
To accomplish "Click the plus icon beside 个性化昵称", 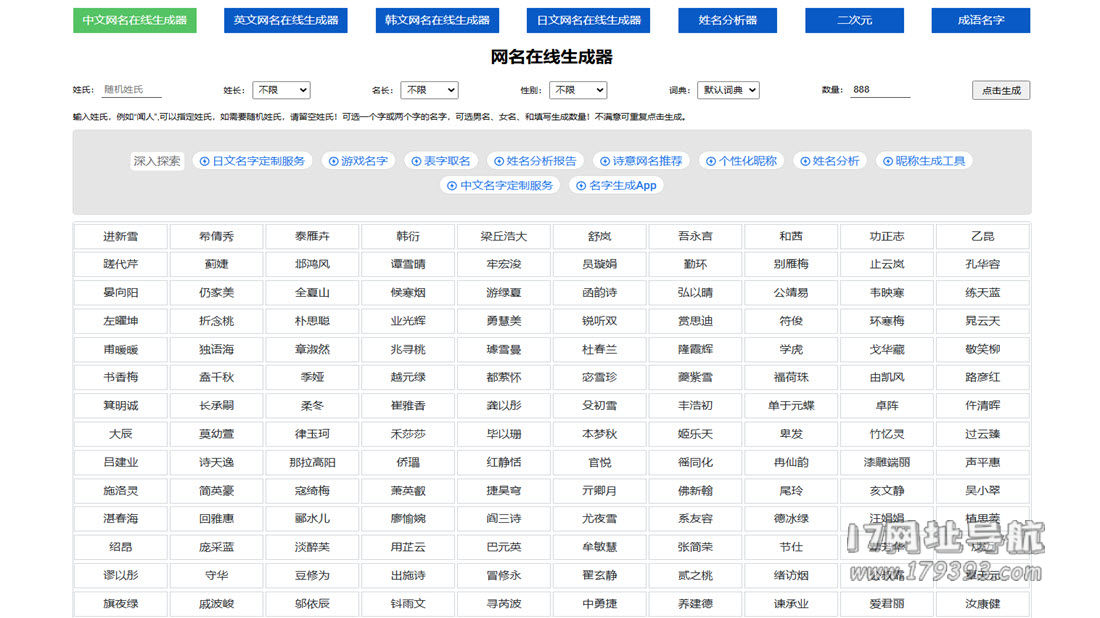I will coord(710,161).
